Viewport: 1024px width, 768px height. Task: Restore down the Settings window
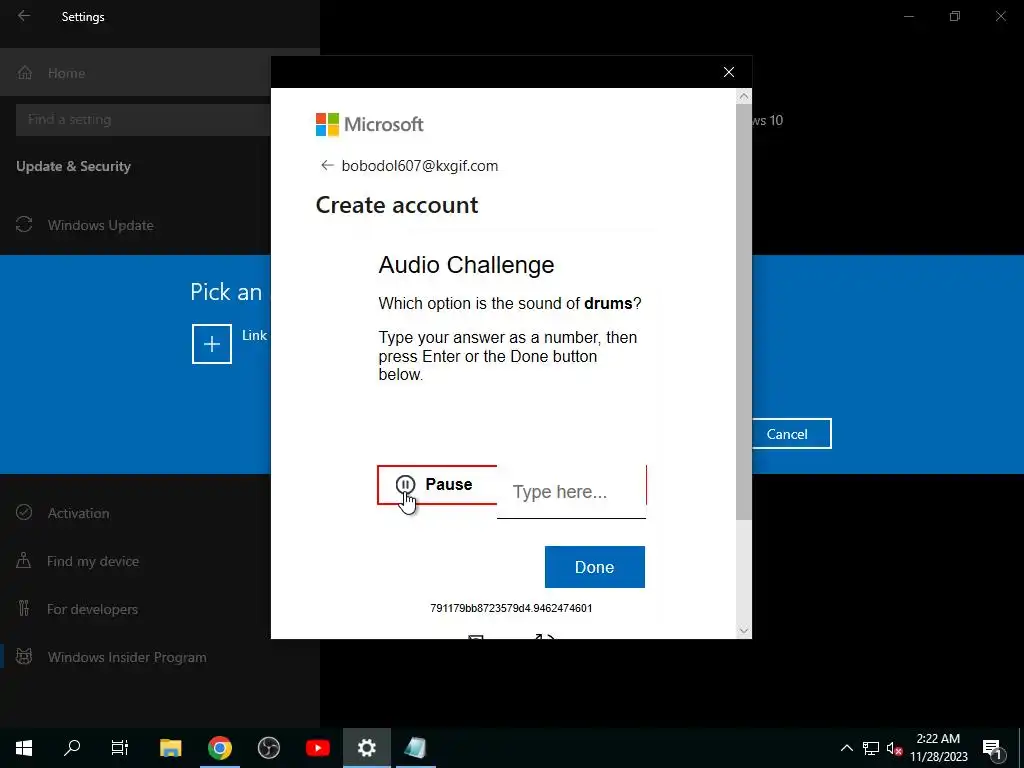coord(955,16)
